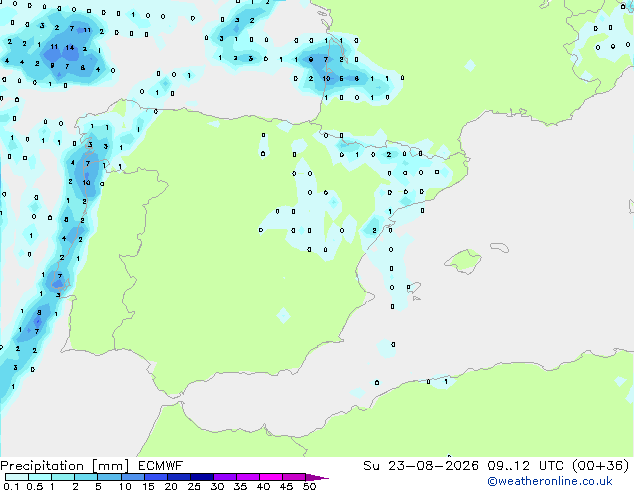Click the '14' precipitation value on the map
Image resolution: width=634 pixels, height=490 pixels.
point(70,48)
